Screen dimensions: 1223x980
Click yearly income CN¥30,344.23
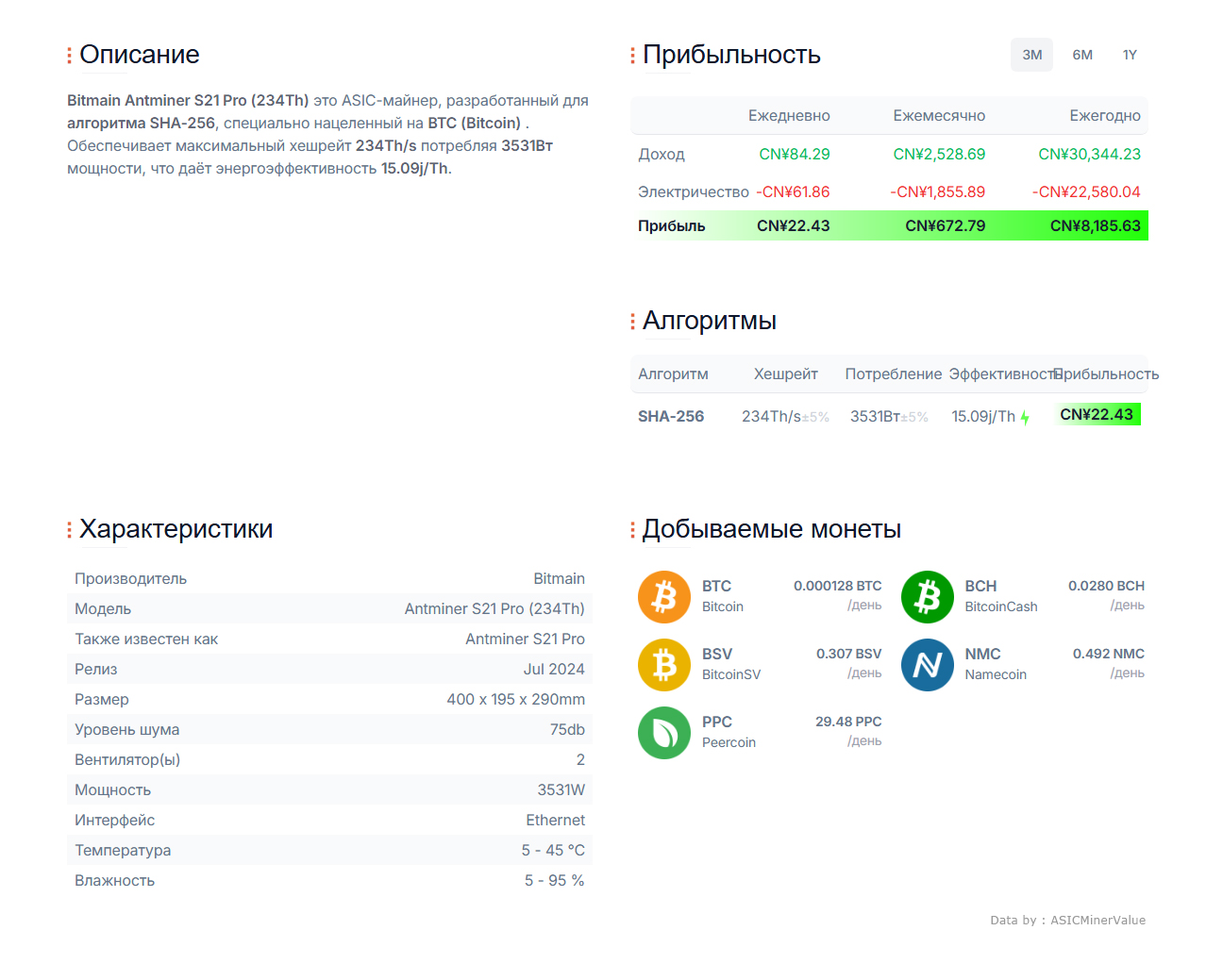(1089, 154)
